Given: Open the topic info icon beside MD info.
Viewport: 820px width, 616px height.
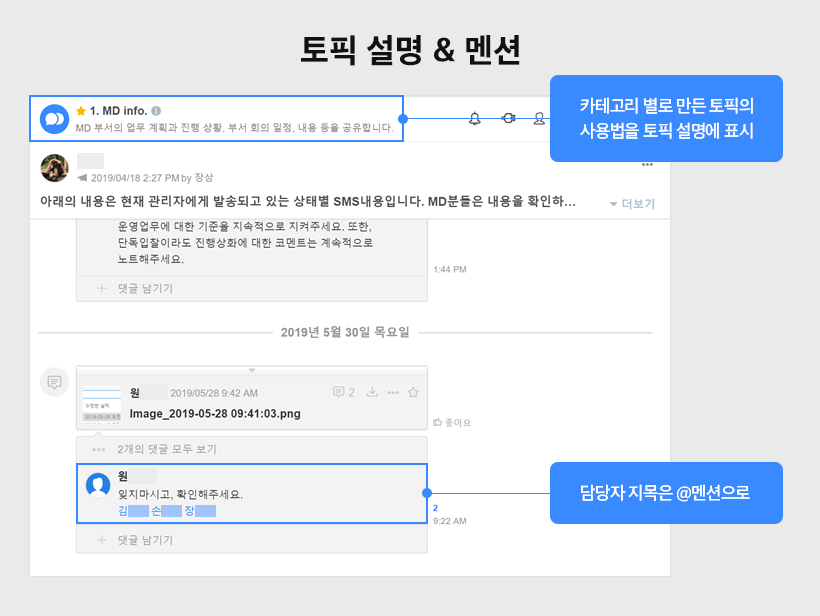Looking at the screenshot, I should click(156, 111).
